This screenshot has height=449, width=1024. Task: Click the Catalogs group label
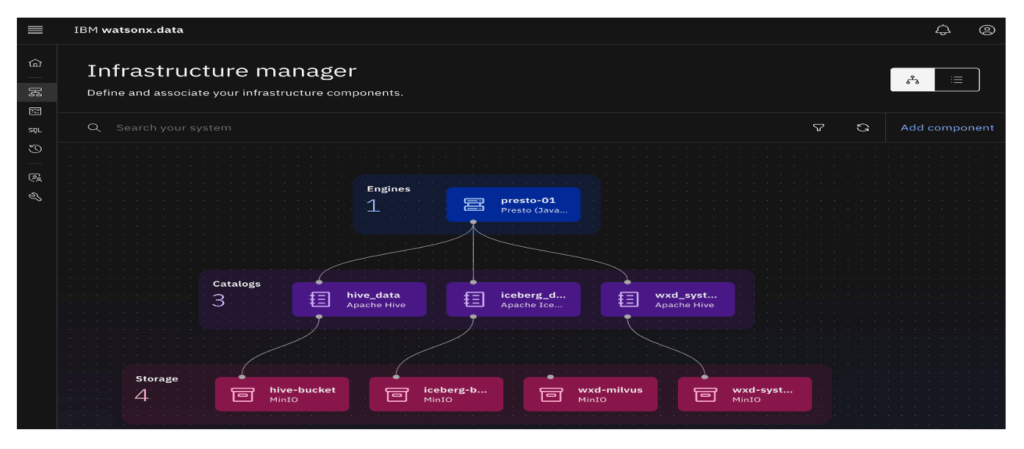click(x=236, y=284)
